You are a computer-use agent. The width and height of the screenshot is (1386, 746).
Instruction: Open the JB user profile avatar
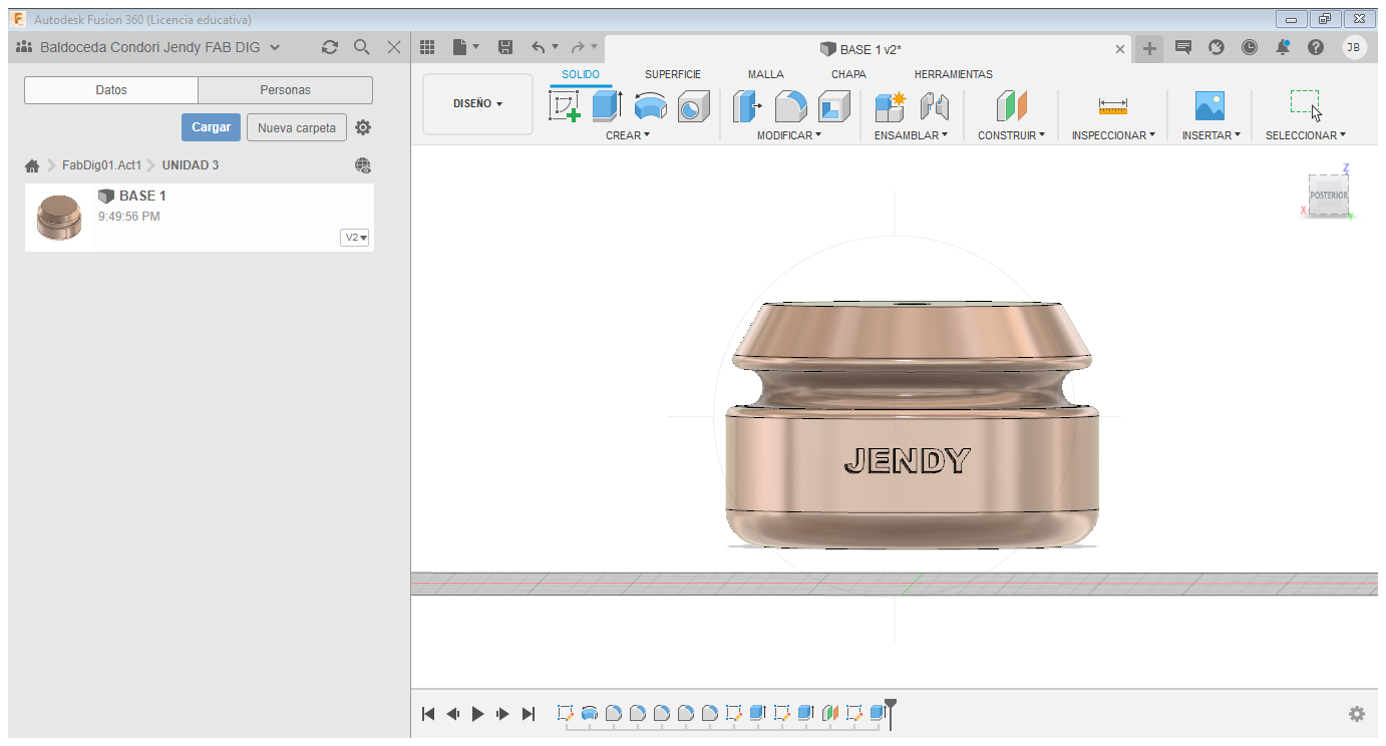1354,47
